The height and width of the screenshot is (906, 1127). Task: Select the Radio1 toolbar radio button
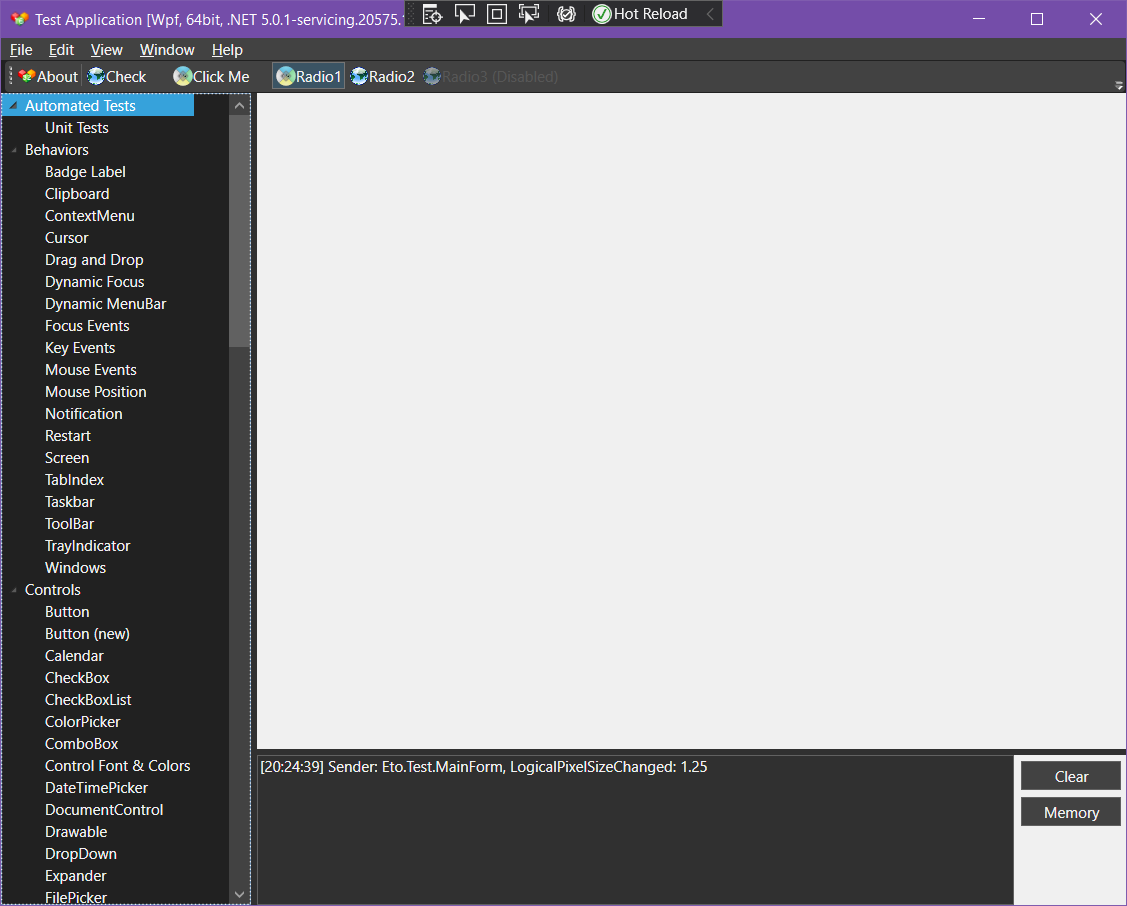(x=307, y=76)
